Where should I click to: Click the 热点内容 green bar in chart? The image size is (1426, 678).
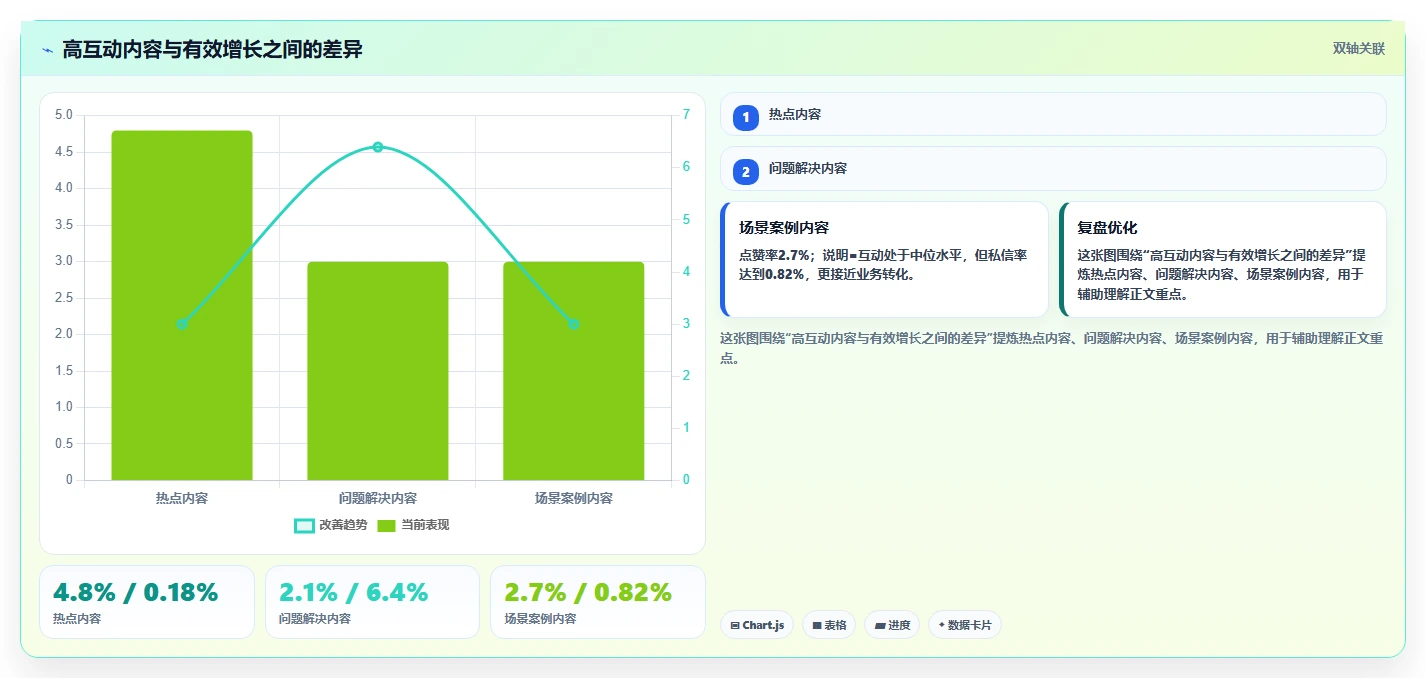coord(182,305)
